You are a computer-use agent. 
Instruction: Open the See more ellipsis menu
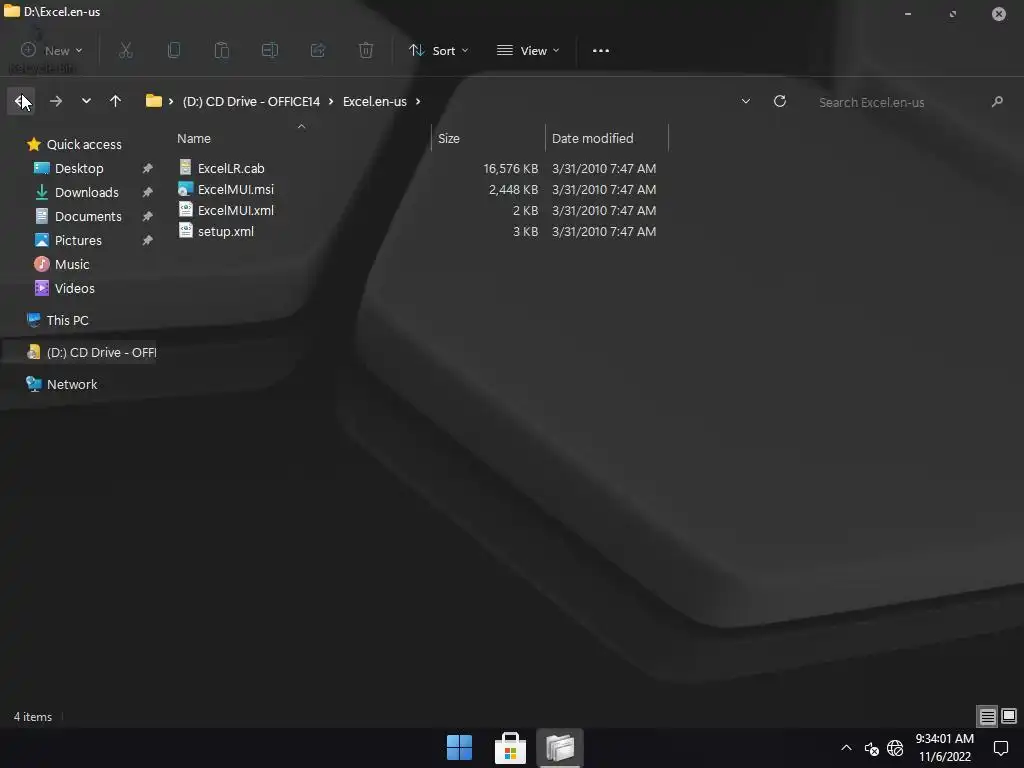pyautogui.click(x=601, y=50)
